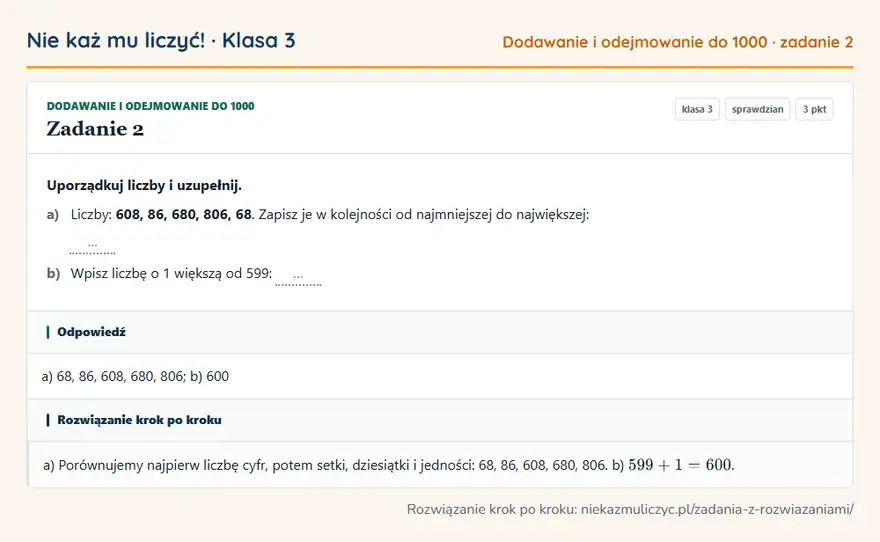The width and height of the screenshot is (880, 542).
Task: Click the 'Nie każ mu liczyć! · Klasa 3' title
Action: coord(161,40)
